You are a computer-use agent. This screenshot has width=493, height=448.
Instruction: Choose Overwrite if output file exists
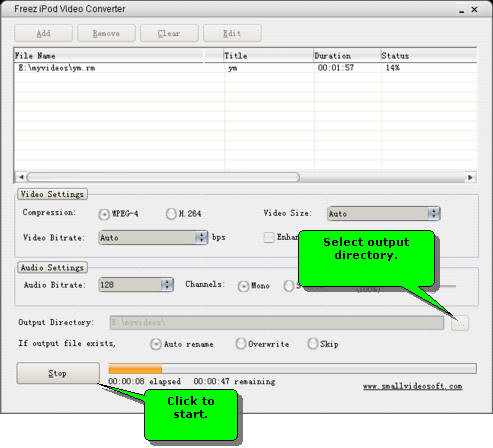coord(241,344)
